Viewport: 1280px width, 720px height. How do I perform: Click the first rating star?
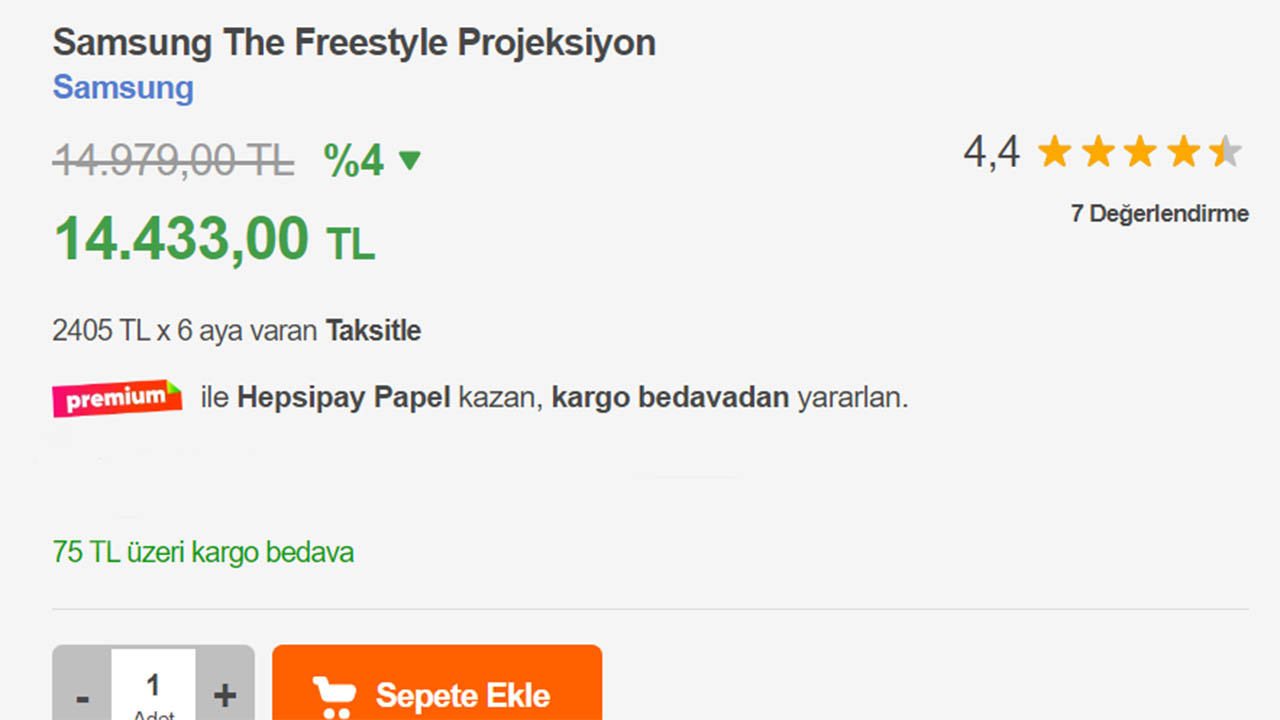pos(1054,153)
